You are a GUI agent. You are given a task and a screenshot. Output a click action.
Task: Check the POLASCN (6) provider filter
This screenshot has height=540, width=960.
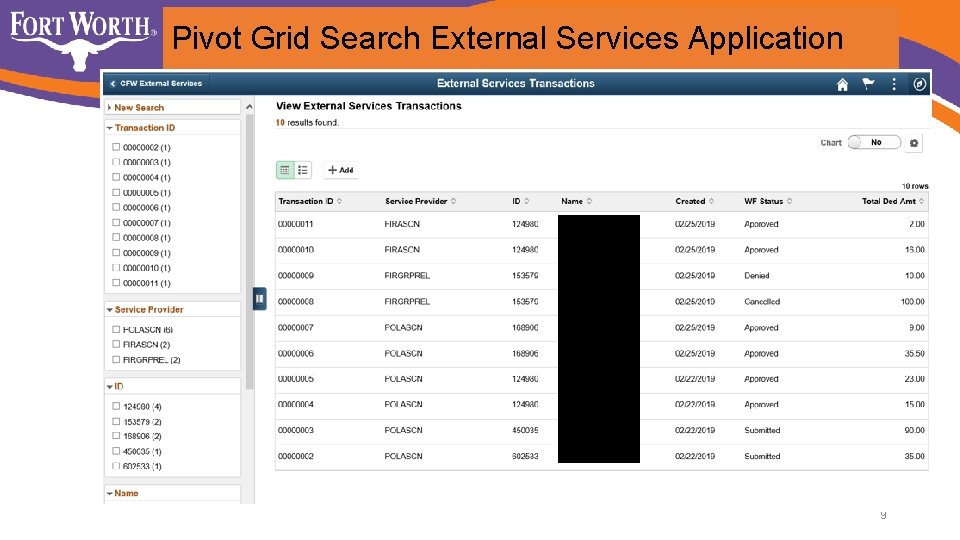(116, 329)
